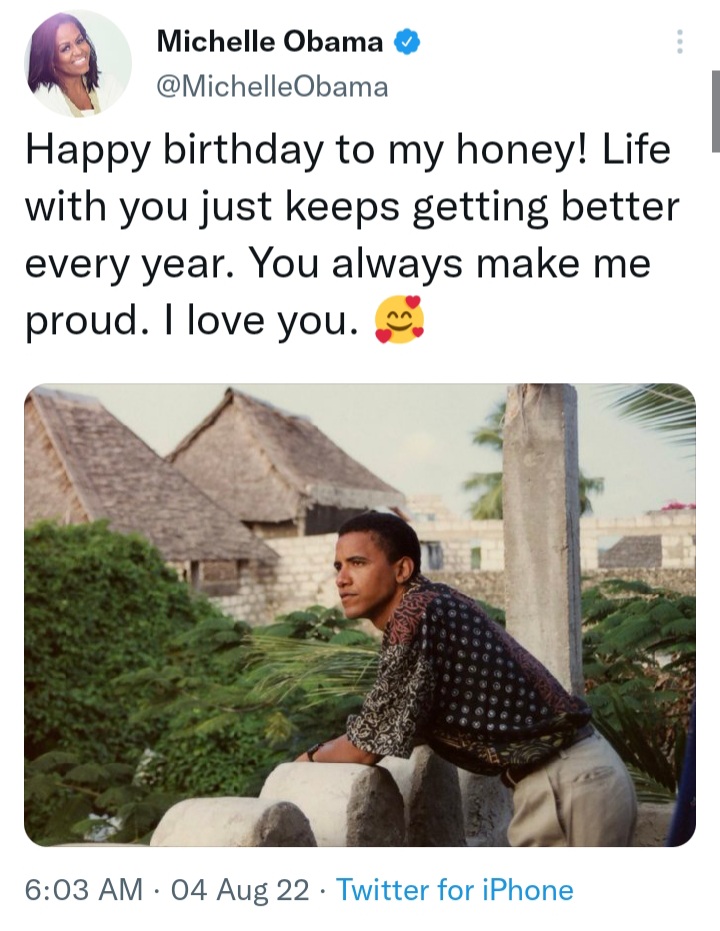Open the Michelle Obama display name
This screenshot has width=720, height=931.
pos(270,42)
